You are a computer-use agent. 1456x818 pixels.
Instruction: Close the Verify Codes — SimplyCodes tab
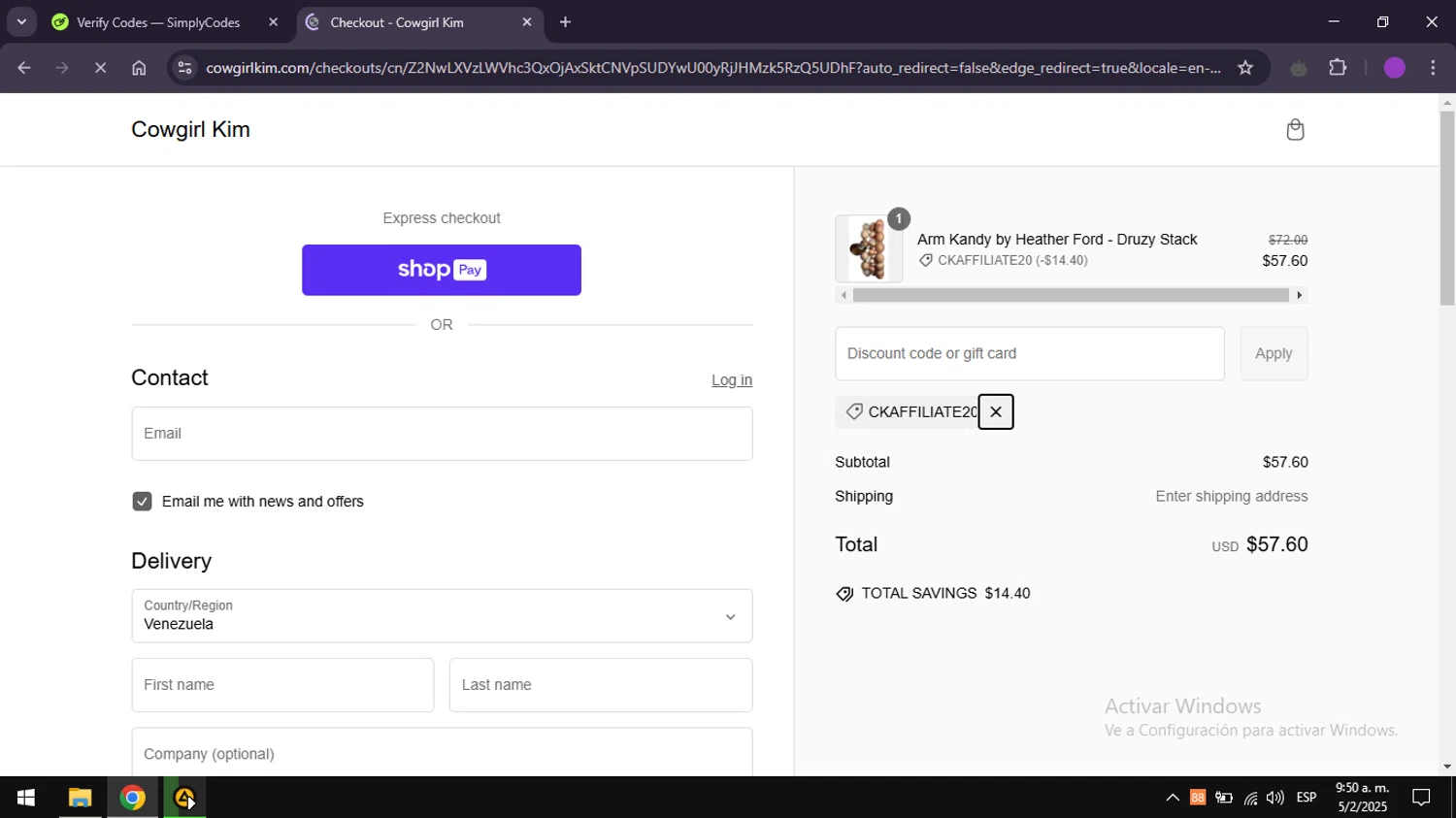[273, 22]
